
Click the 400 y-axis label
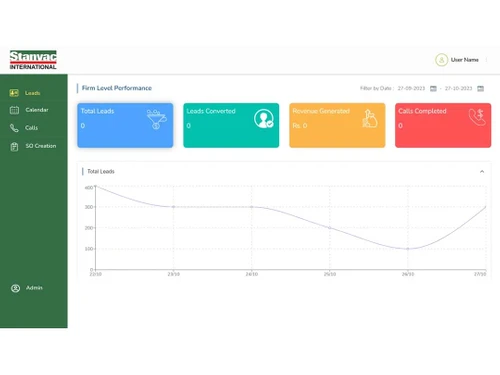click(x=89, y=188)
